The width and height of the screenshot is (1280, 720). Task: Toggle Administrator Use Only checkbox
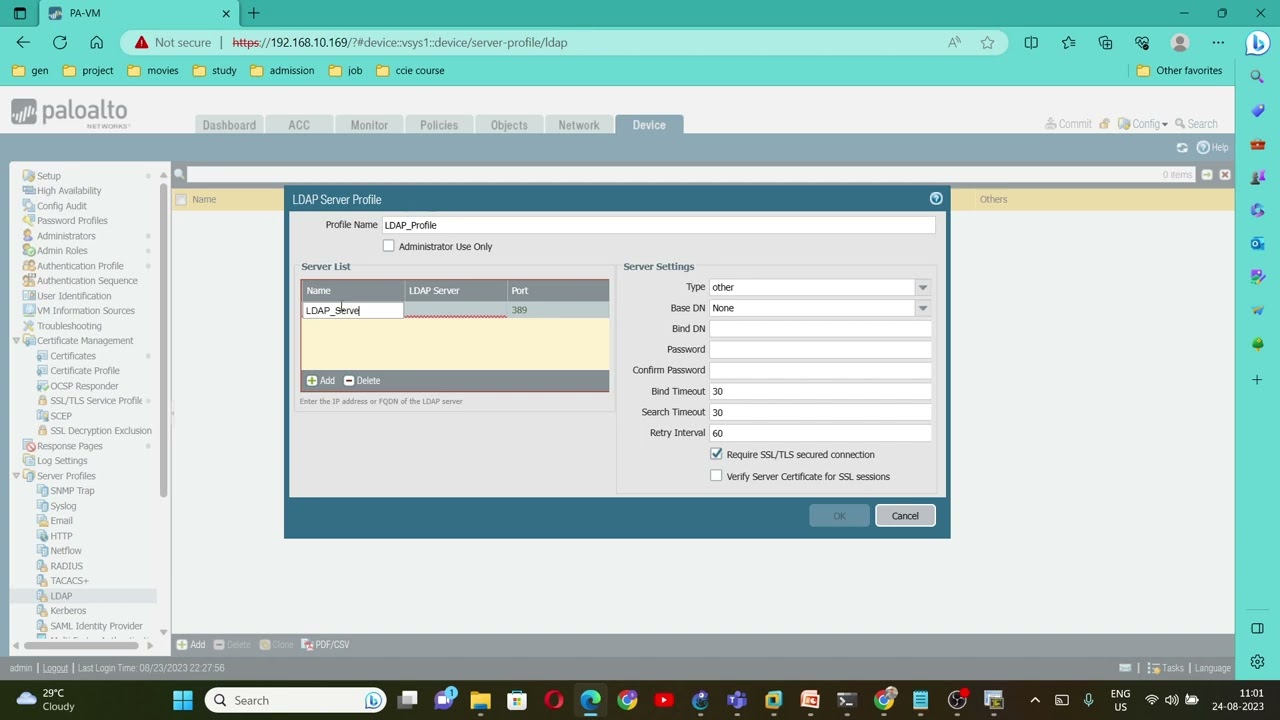pyautogui.click(x=389, y=246)
